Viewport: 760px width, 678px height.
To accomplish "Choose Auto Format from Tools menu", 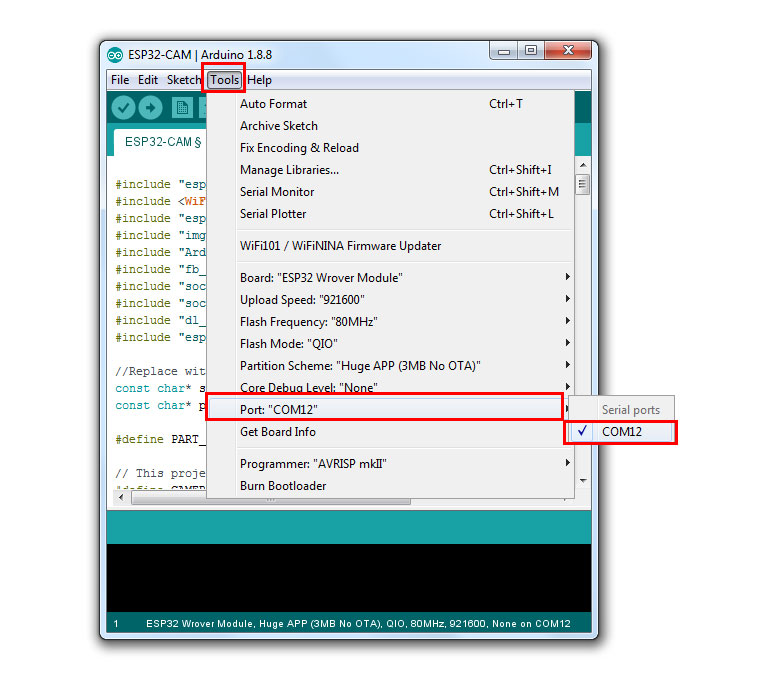I will (390, 104).
